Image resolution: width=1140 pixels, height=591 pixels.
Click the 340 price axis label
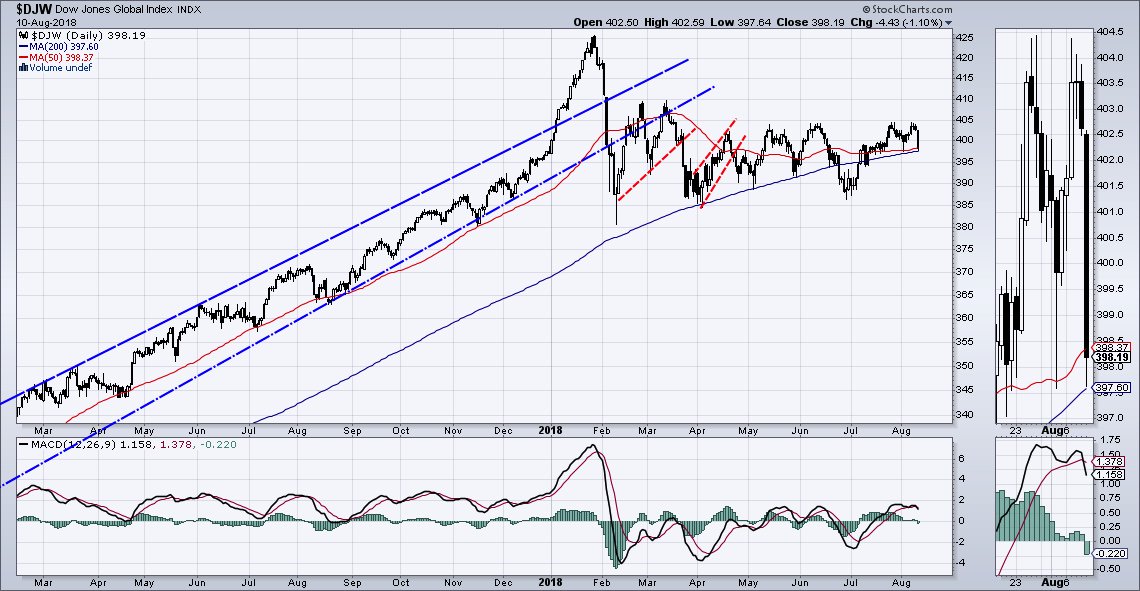[966, 415]
